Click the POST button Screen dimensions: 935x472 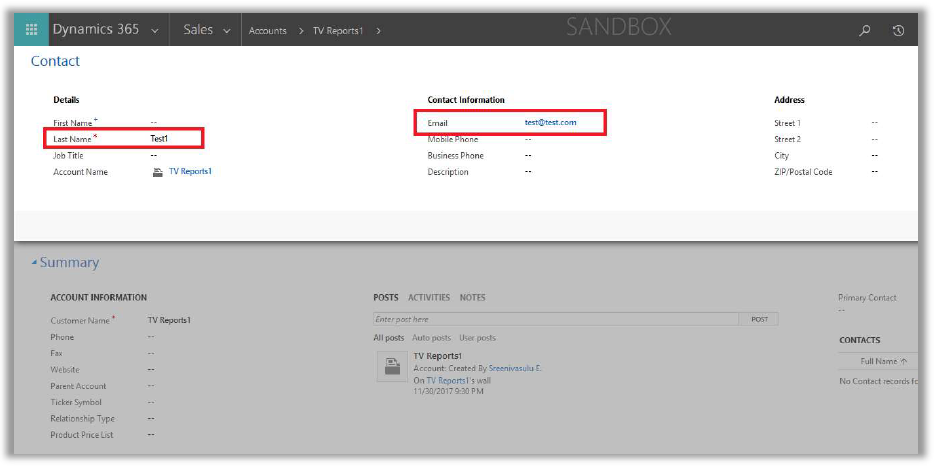(x=759, y=319)
